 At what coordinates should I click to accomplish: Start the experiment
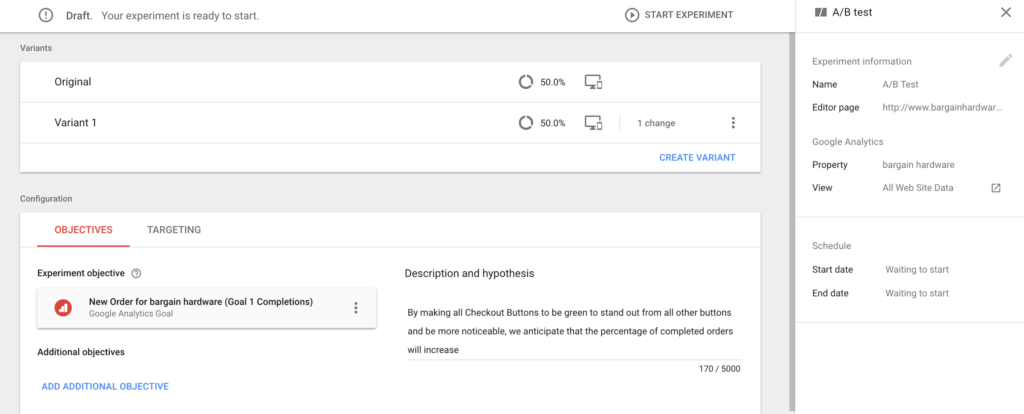tap(678, 15)
